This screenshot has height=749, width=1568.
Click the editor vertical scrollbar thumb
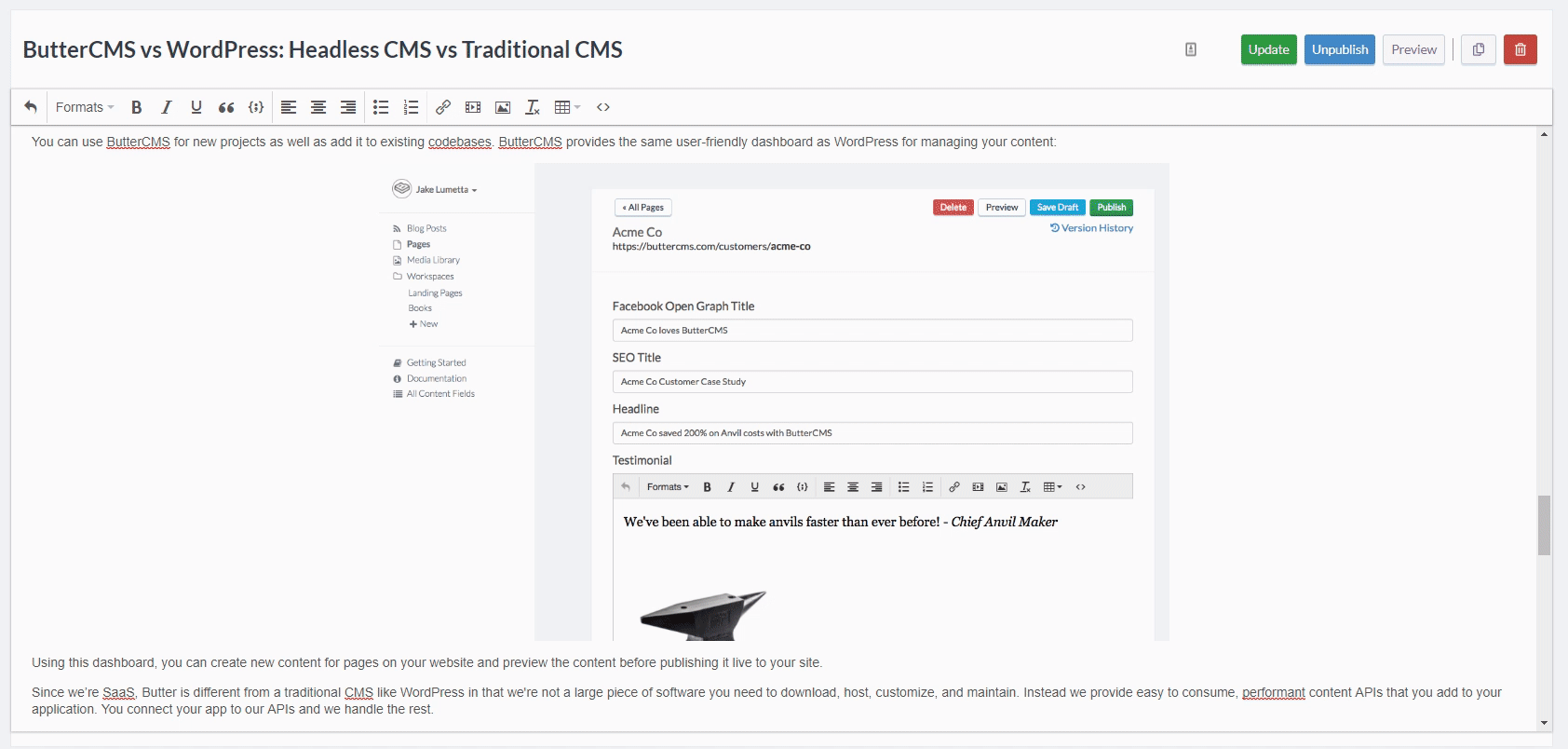click(x=1544, y=524)
